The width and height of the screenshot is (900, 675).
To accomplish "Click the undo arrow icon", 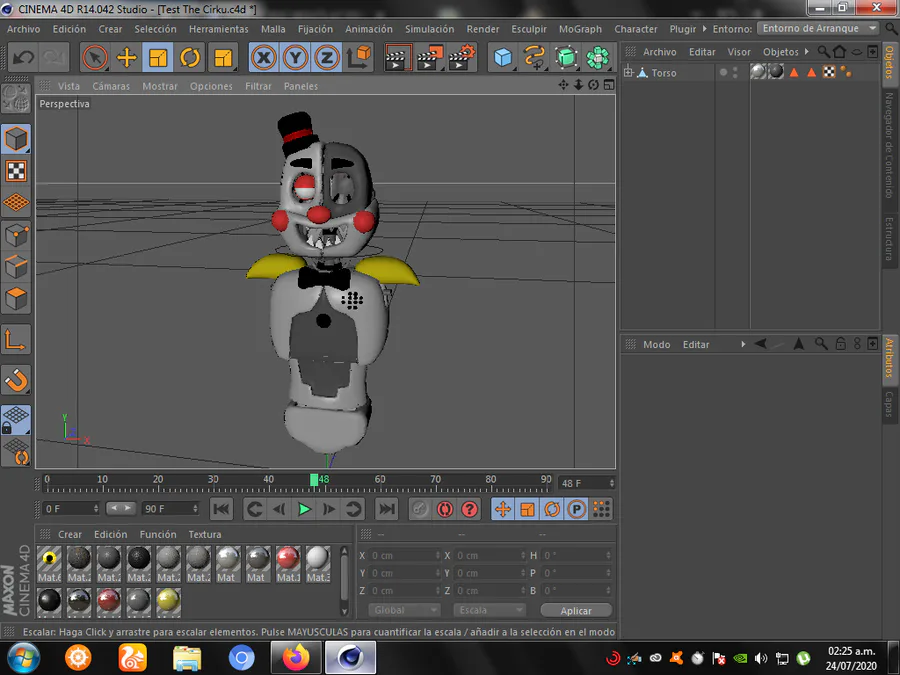I will coord(22,58).
